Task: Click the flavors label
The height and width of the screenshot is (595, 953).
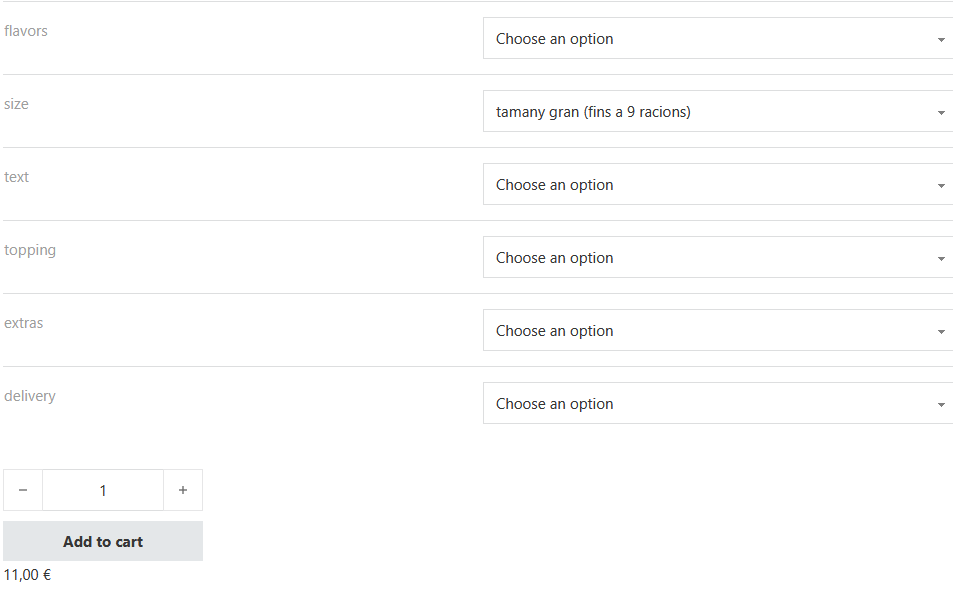Action: click(26, 31)
